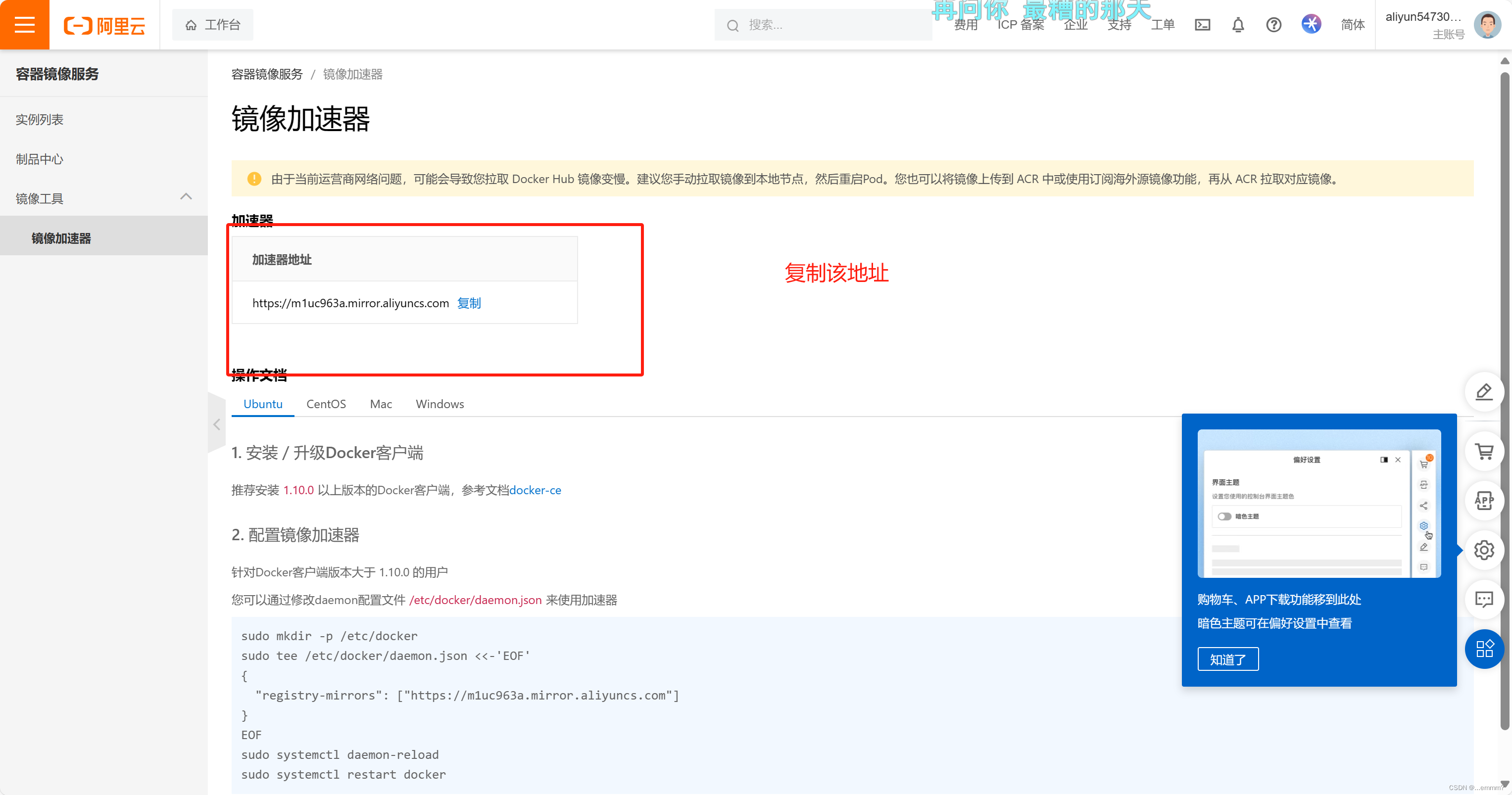1512x795 pixels.
Task: Open the shopping cart floating icon
Action: pos(1484,451)
